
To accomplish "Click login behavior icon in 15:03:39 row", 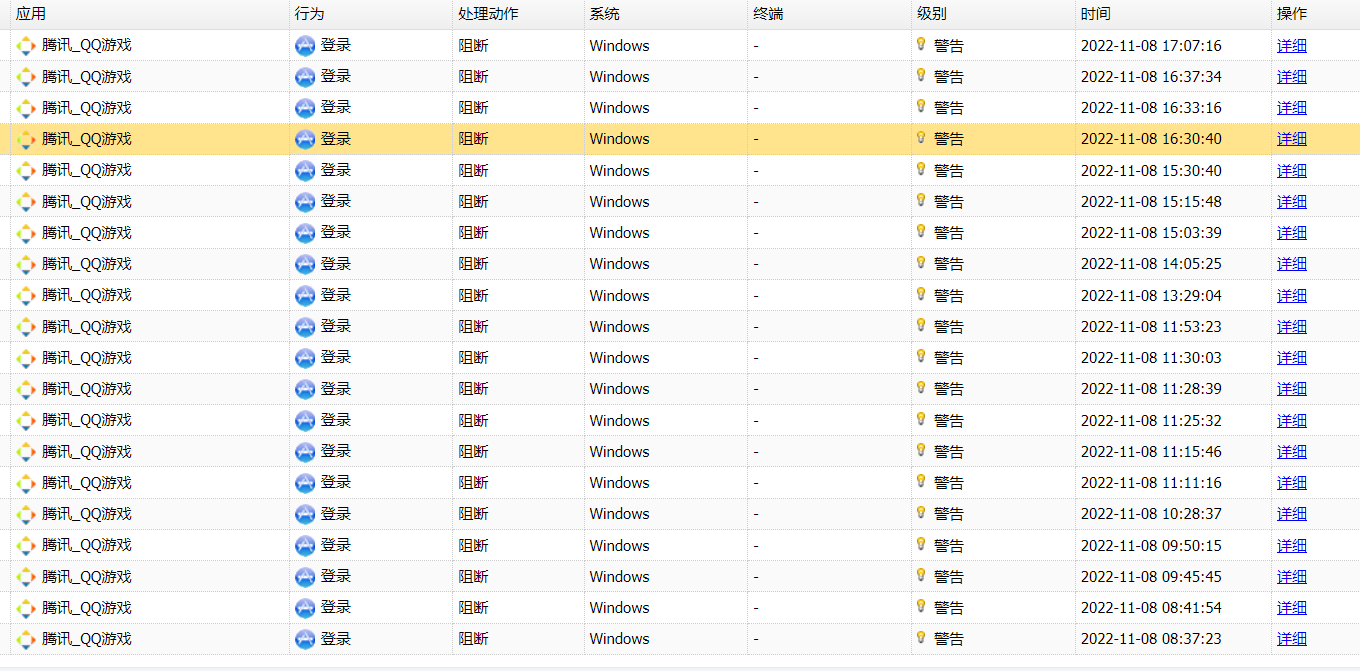I will tap(305, 233).
